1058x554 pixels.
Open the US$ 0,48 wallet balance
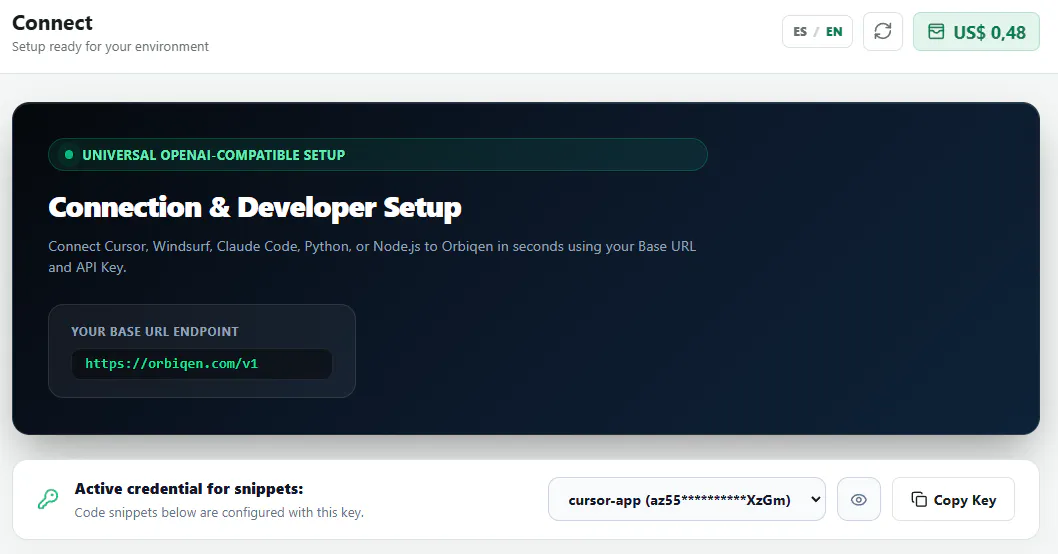point(976,32)
